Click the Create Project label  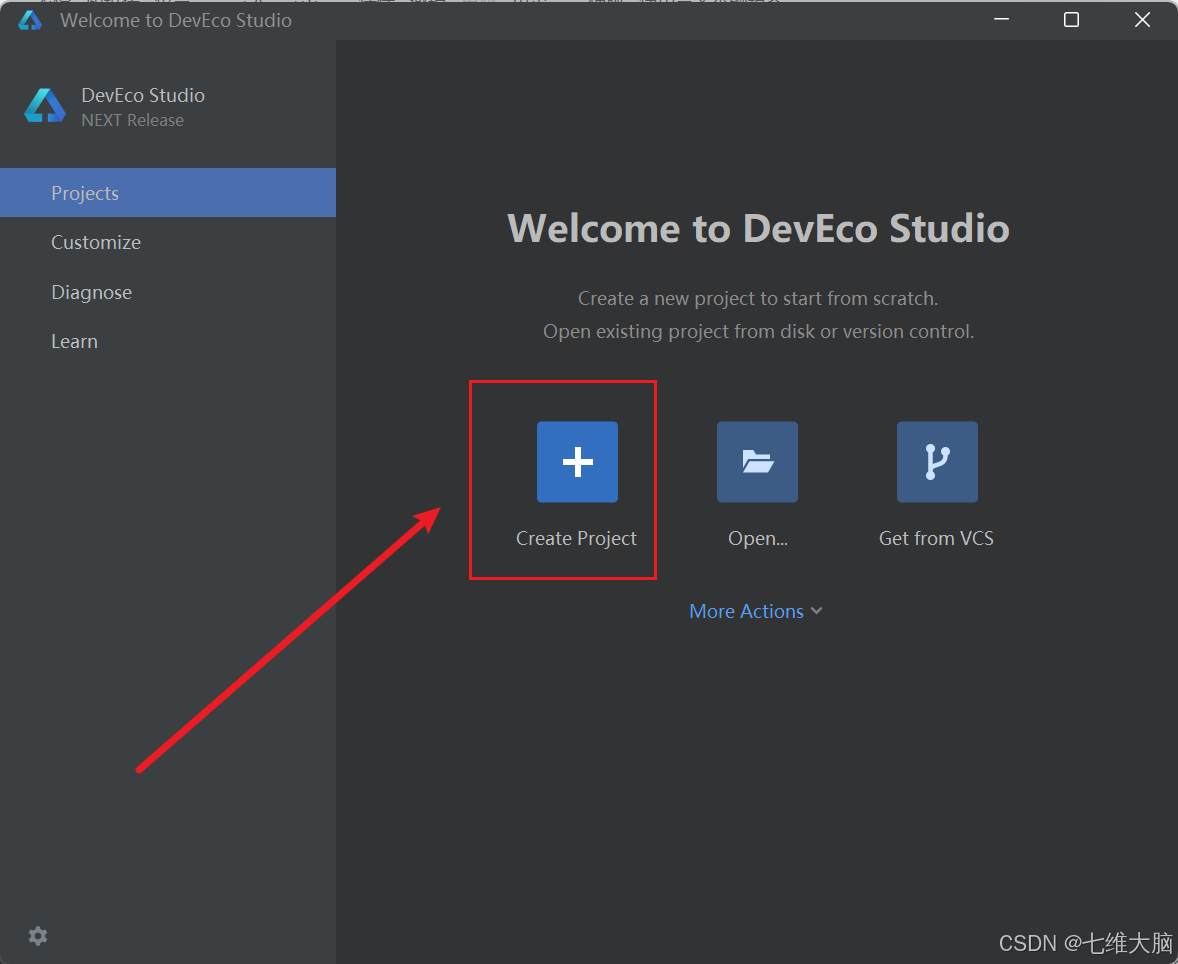coord(576,538)
